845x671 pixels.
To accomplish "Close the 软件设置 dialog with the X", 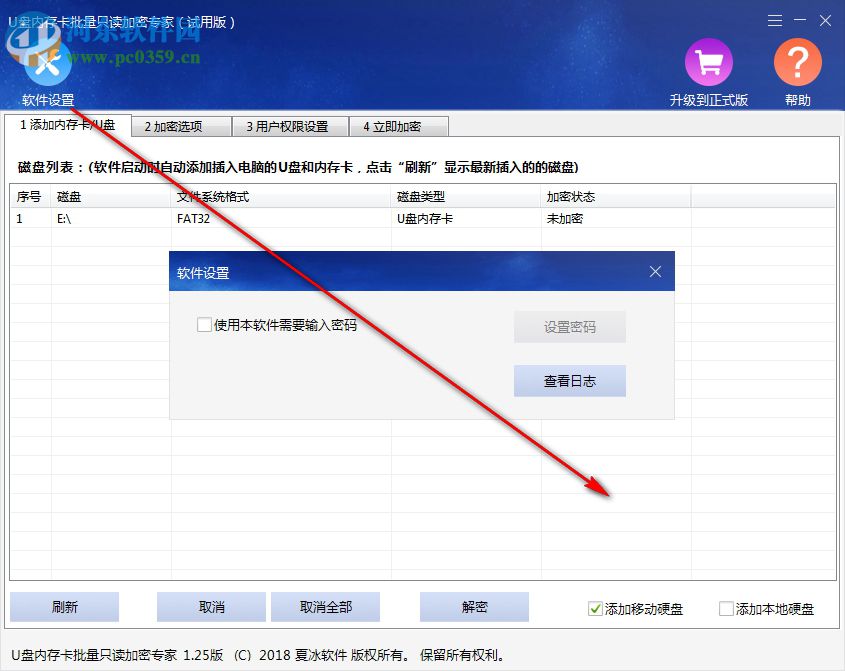I will click(655, 271).
